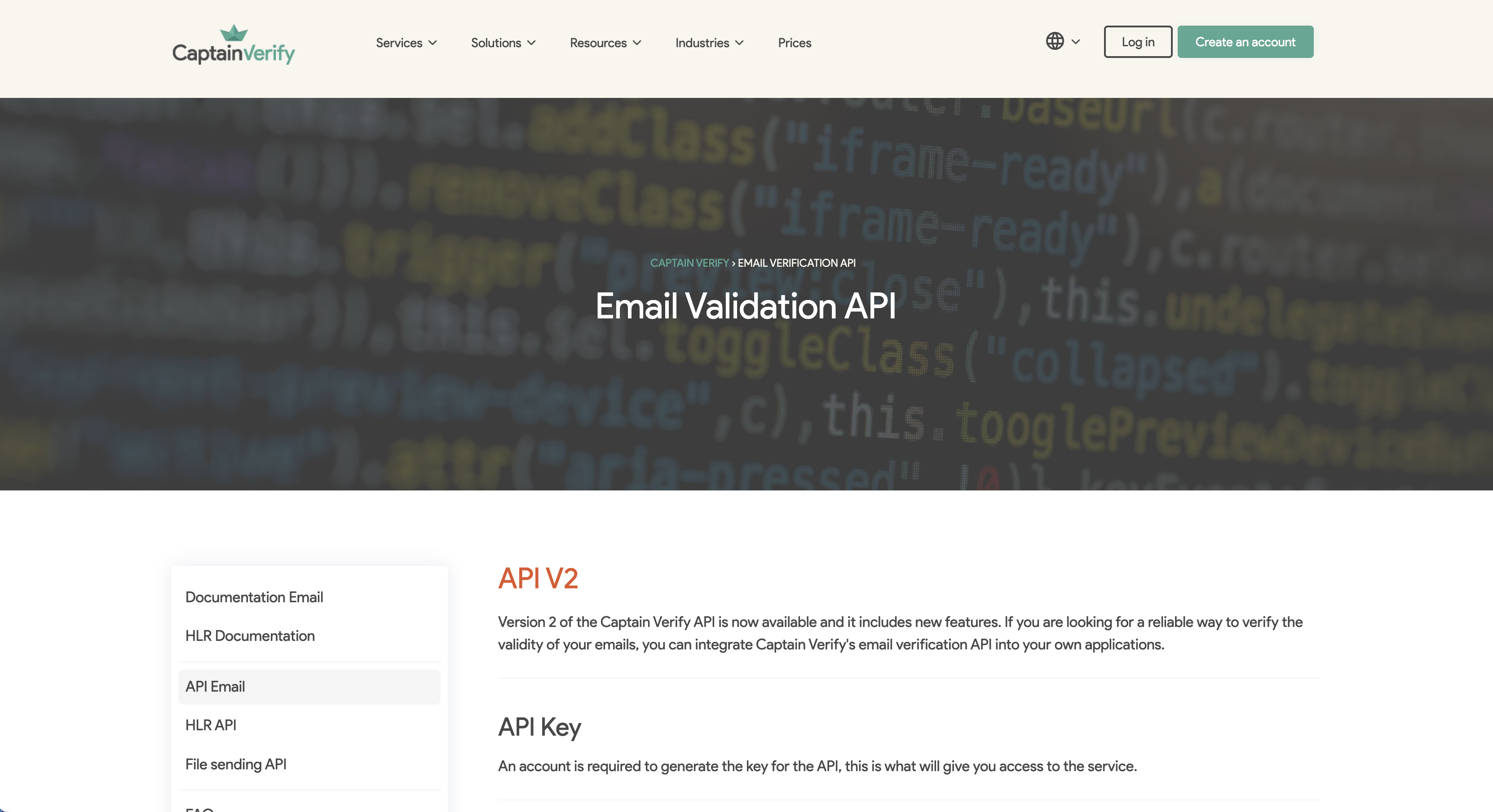Image resolution: width=1493 pixels, height=812 pixels.
Task: Click the API V2 heading
Action: tap(538, 578)
